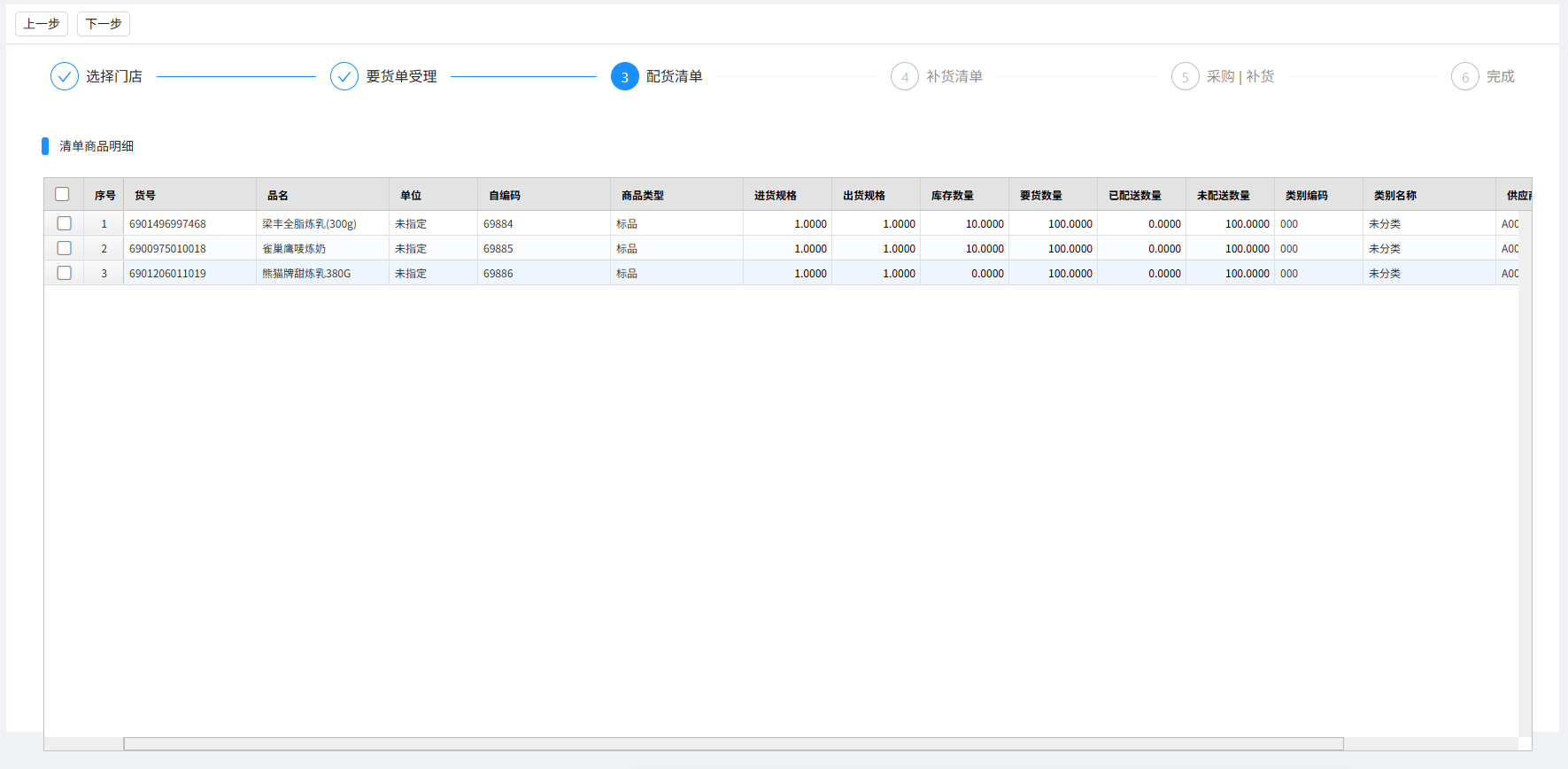This screenshot has width=1568, height=769.
Task: Click the 进货规格 column header
Action: 788,195
